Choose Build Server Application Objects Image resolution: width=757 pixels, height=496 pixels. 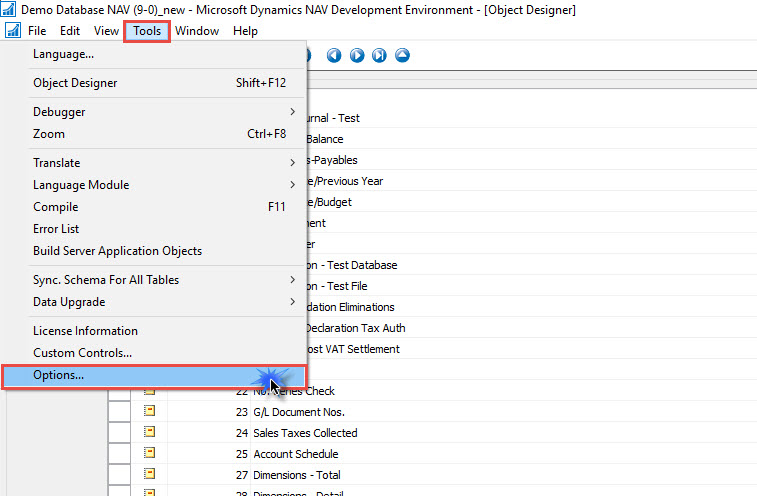[x=154, y=251]
